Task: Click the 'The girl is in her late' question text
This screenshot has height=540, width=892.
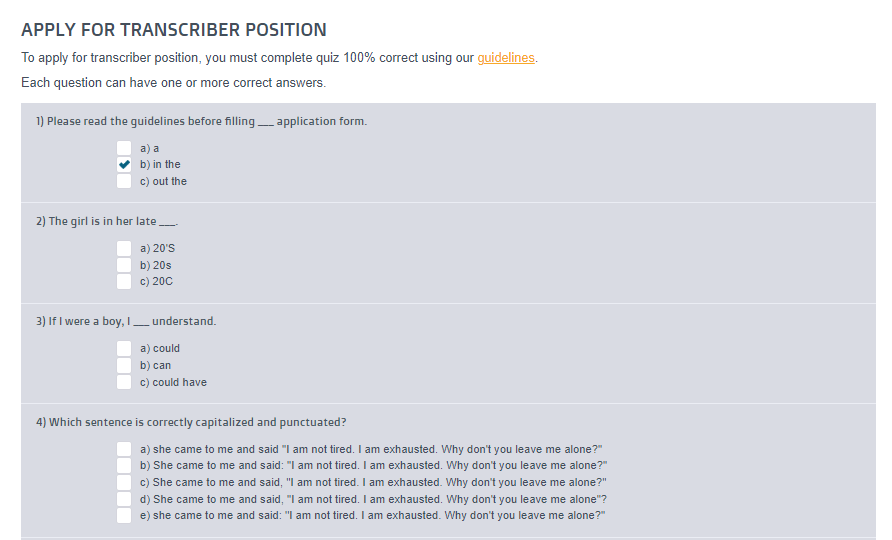Action: click(106, 221)
